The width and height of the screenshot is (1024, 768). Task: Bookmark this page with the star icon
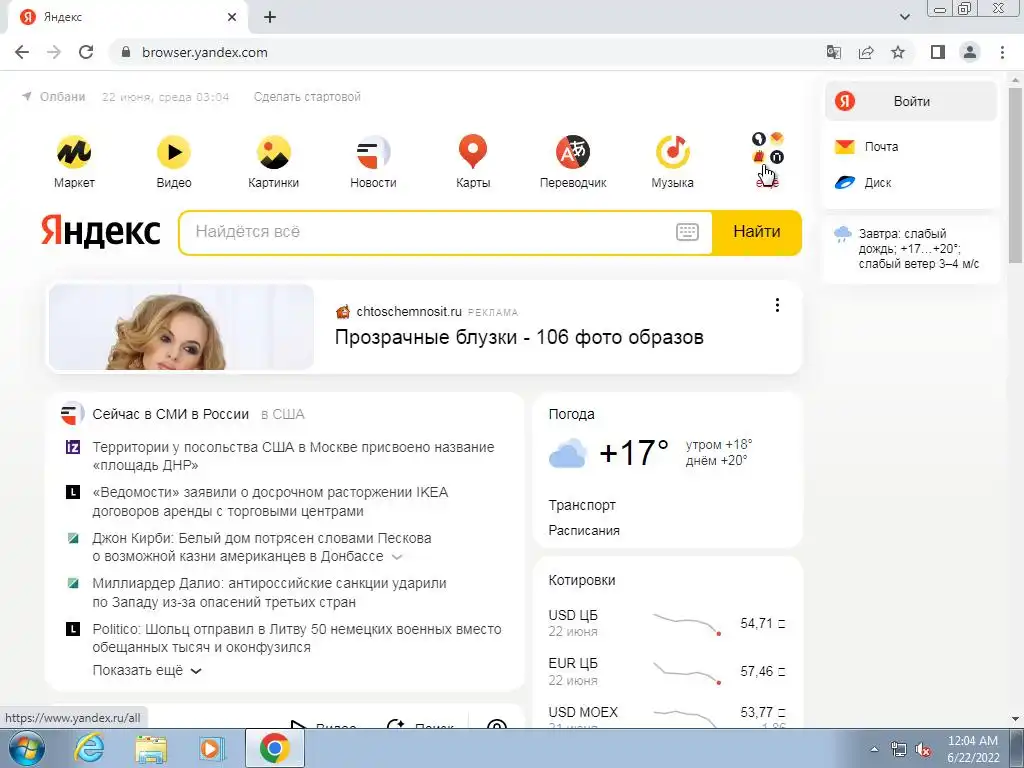point(898,52)
